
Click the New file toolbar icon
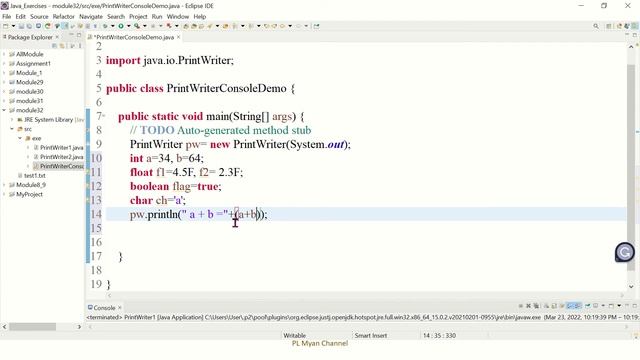point(6,26)
